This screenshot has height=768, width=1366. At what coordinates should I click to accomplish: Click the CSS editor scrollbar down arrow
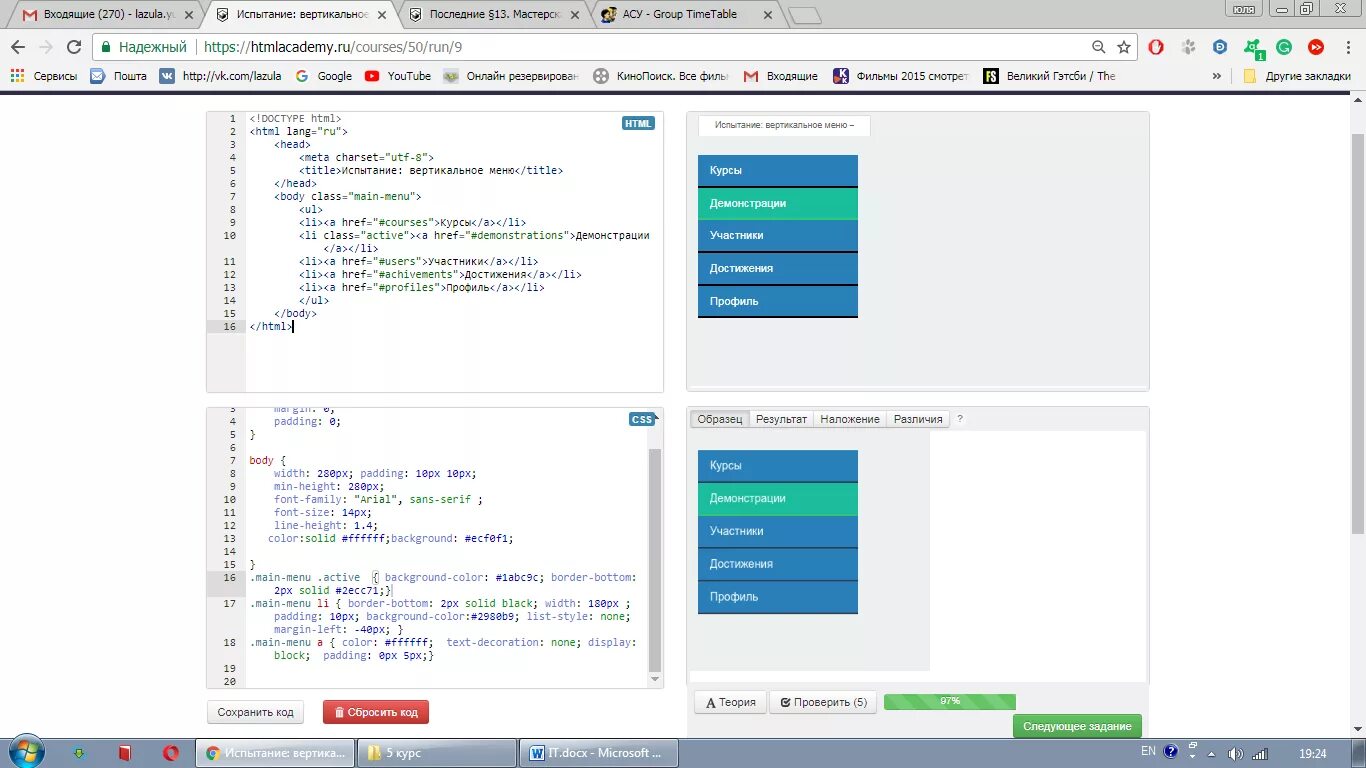click(655, 680)
